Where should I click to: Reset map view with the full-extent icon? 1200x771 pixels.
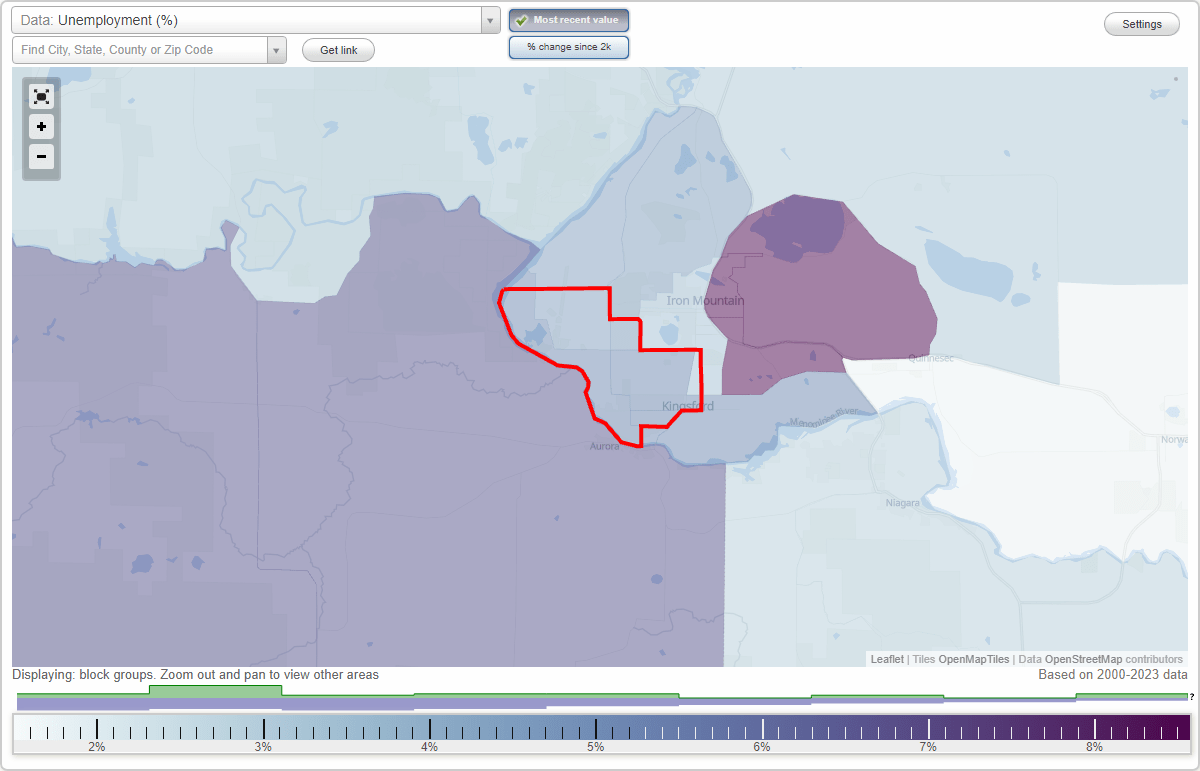tap(41, 96)
